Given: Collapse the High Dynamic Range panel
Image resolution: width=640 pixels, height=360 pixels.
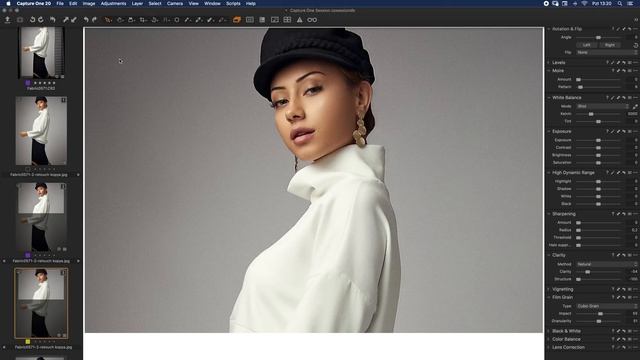Looking at the screenshot, I should (549, 173).
